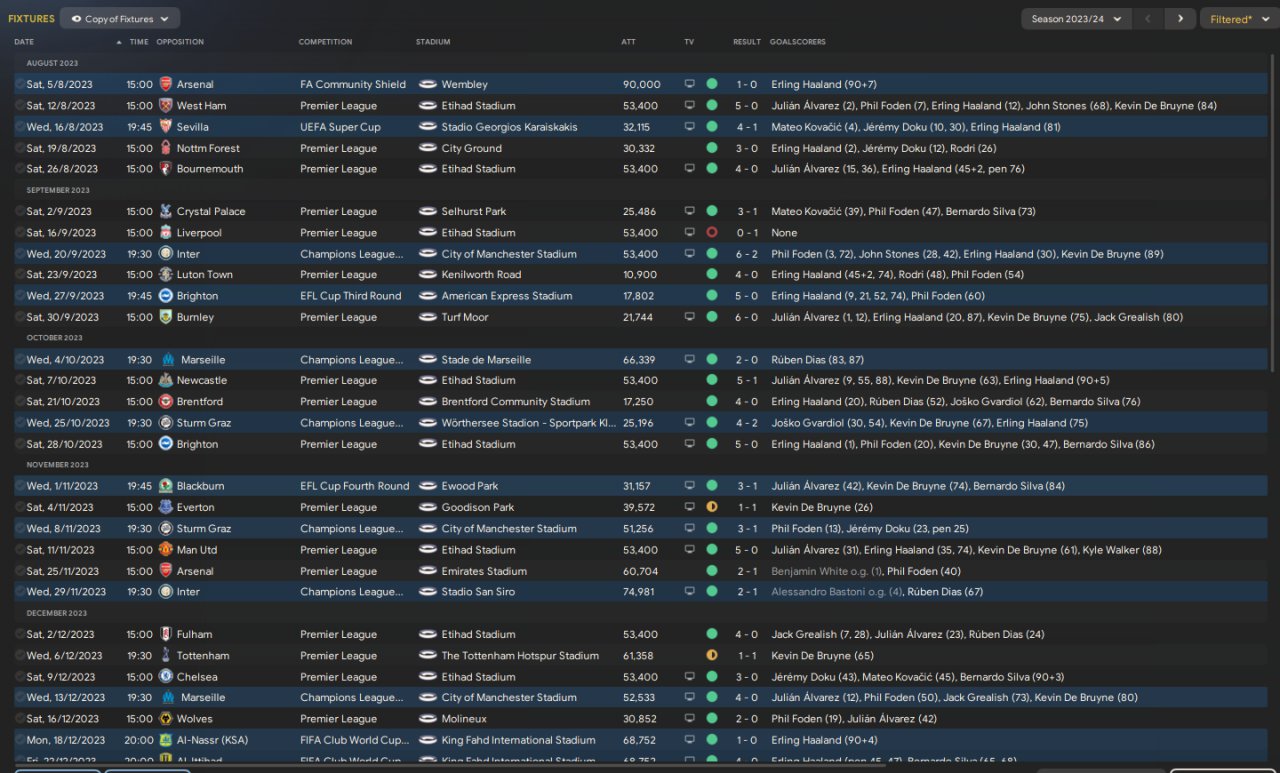Screen dimensions: 1280x773
Task: Sort by the COMPETITION column header
Action: pyautogui.click(x=325, y=42)
